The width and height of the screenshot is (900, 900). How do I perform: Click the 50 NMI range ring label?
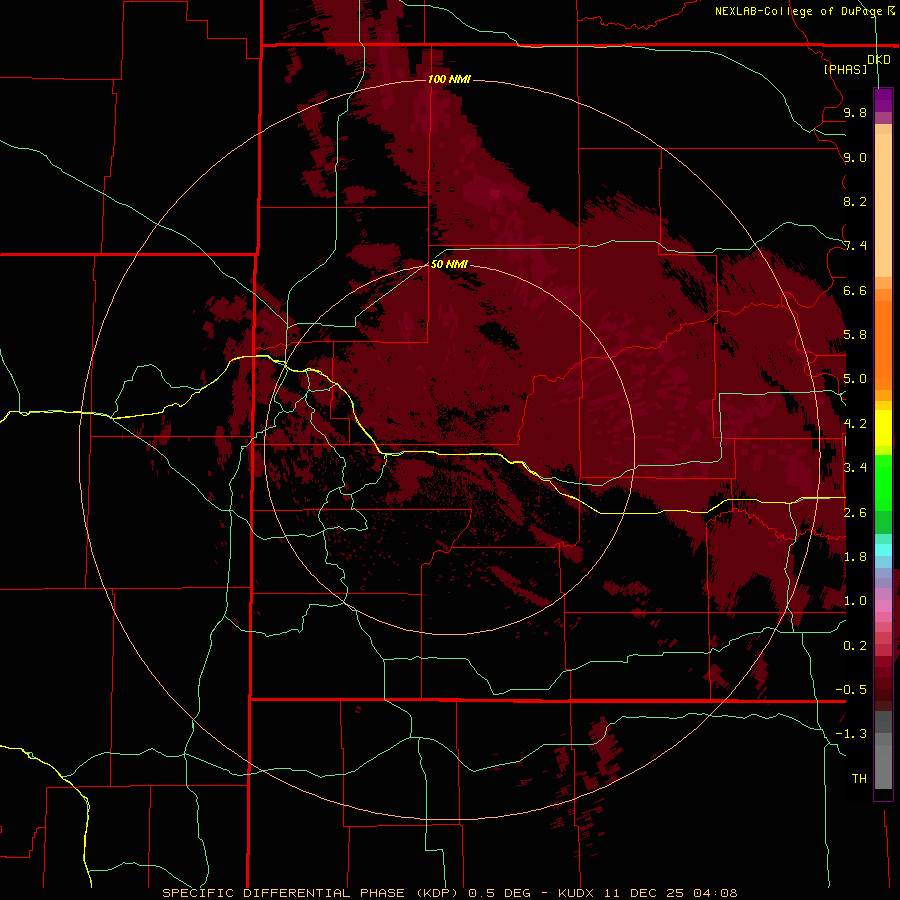click(x=449, y=264)
